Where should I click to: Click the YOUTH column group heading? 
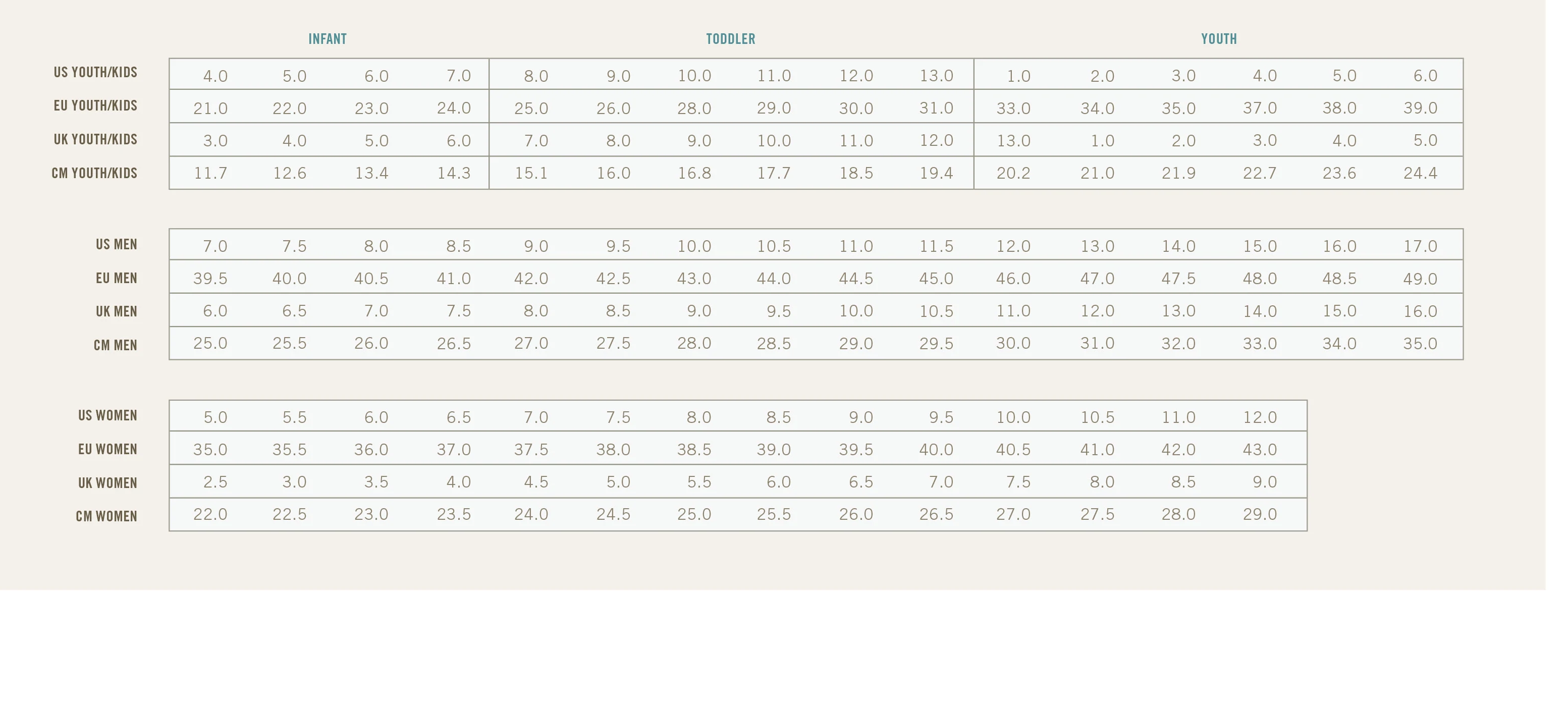[x=1219, y=39]
